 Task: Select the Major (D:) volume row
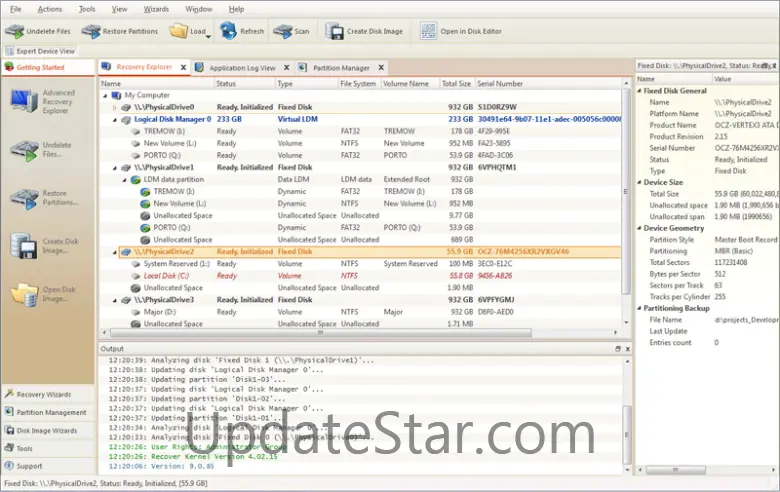[360, 312]
